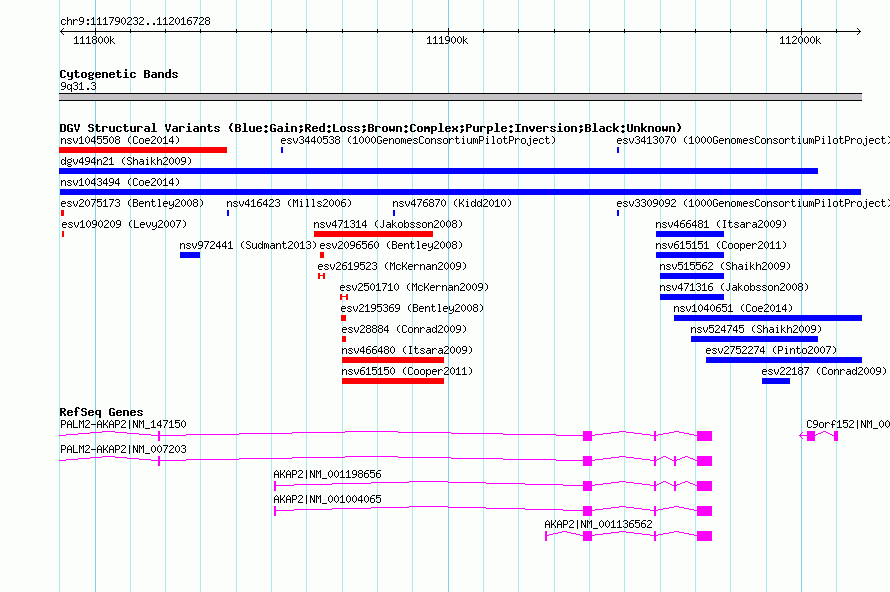Click the esv22187 (Conrad2009) blue bar
The width and height of the screenshot is (890, 592).
tap(776, 381)
